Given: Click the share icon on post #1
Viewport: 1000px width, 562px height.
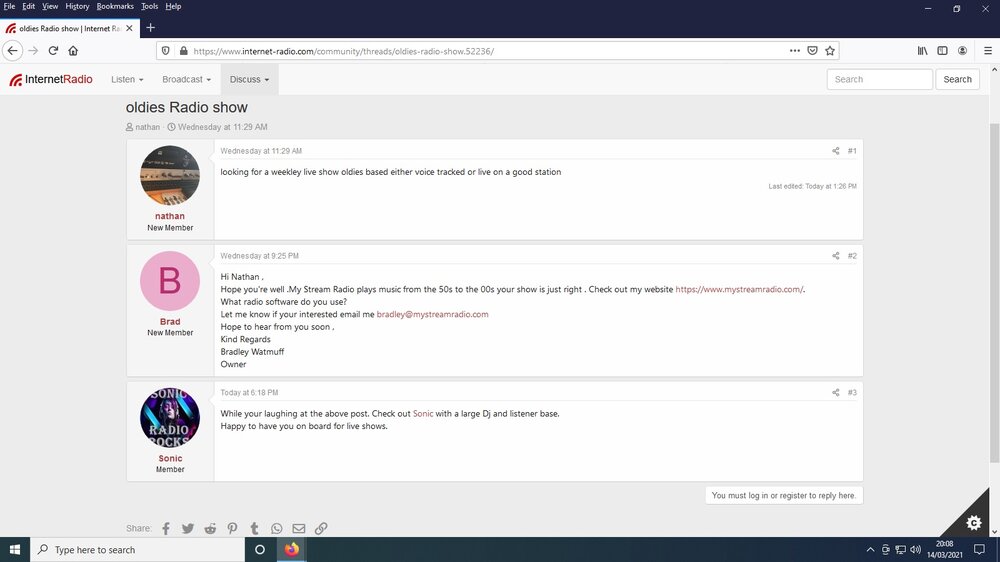Looking at the screenshot, I should (x=835, y=151).
